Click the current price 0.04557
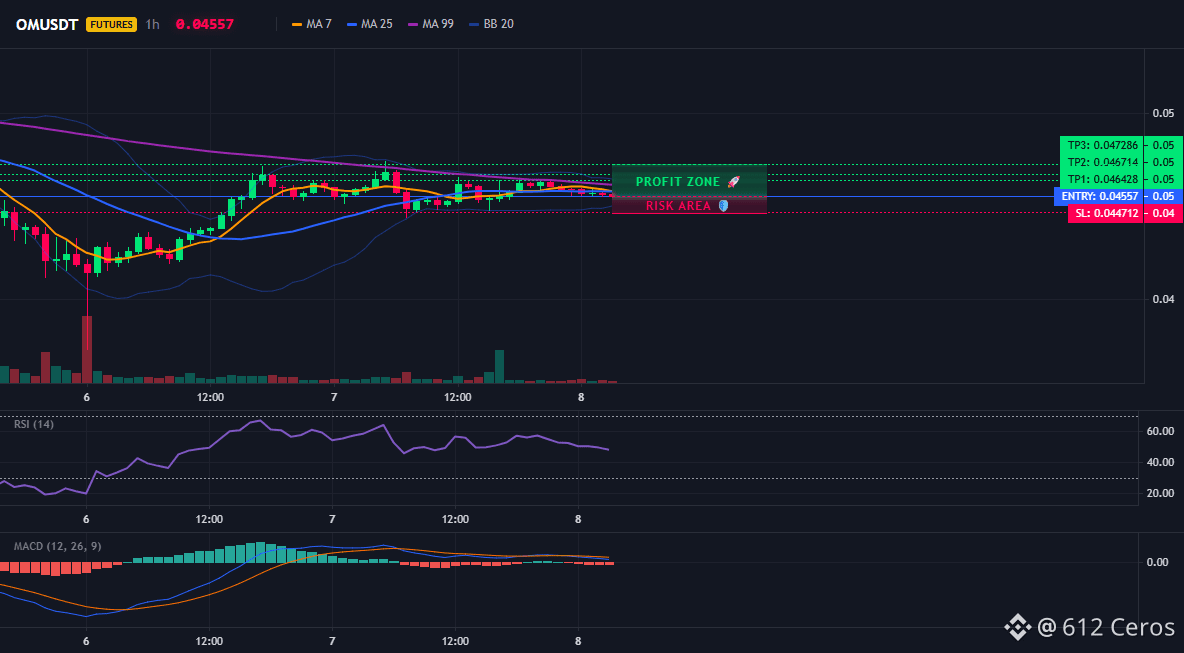This screenshot has width=1184, height=653. (x=205, y=24)
